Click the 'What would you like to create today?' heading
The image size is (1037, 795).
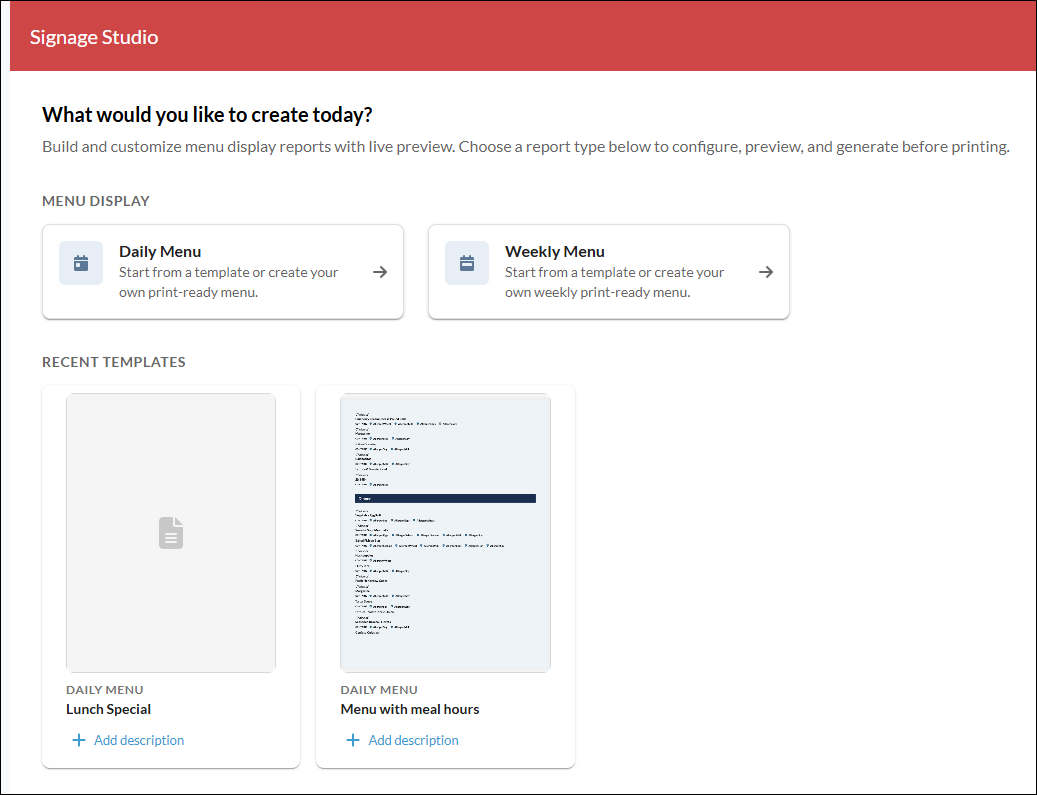[x=207, y=115]
